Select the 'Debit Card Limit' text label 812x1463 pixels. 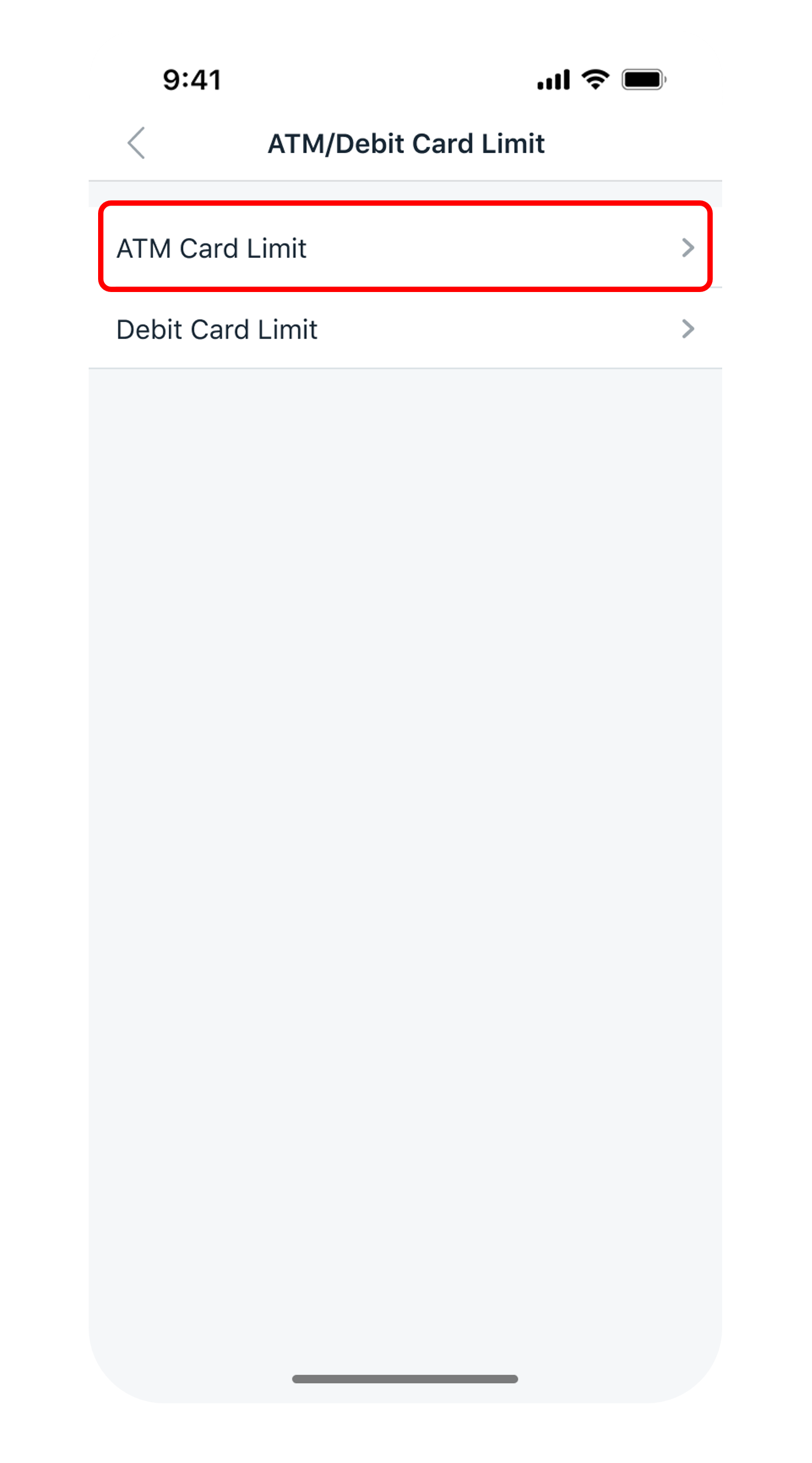[217, 329]
